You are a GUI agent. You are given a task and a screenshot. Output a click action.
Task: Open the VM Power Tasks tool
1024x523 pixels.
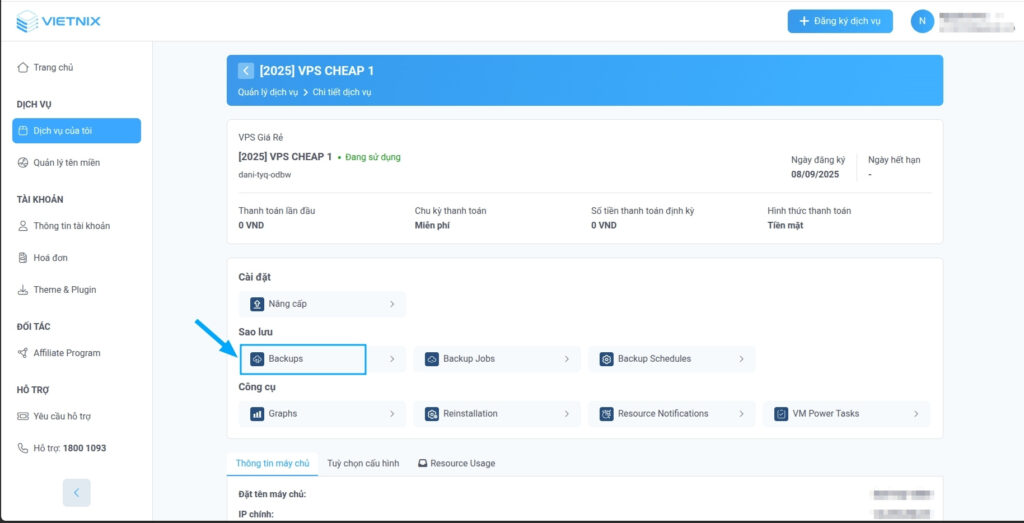[846, 414]
